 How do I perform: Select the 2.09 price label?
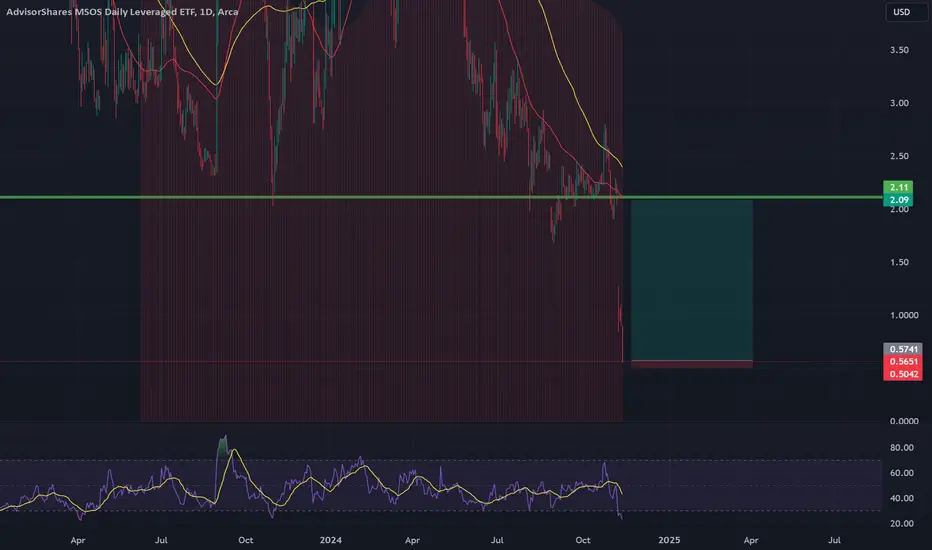(898, 200)
